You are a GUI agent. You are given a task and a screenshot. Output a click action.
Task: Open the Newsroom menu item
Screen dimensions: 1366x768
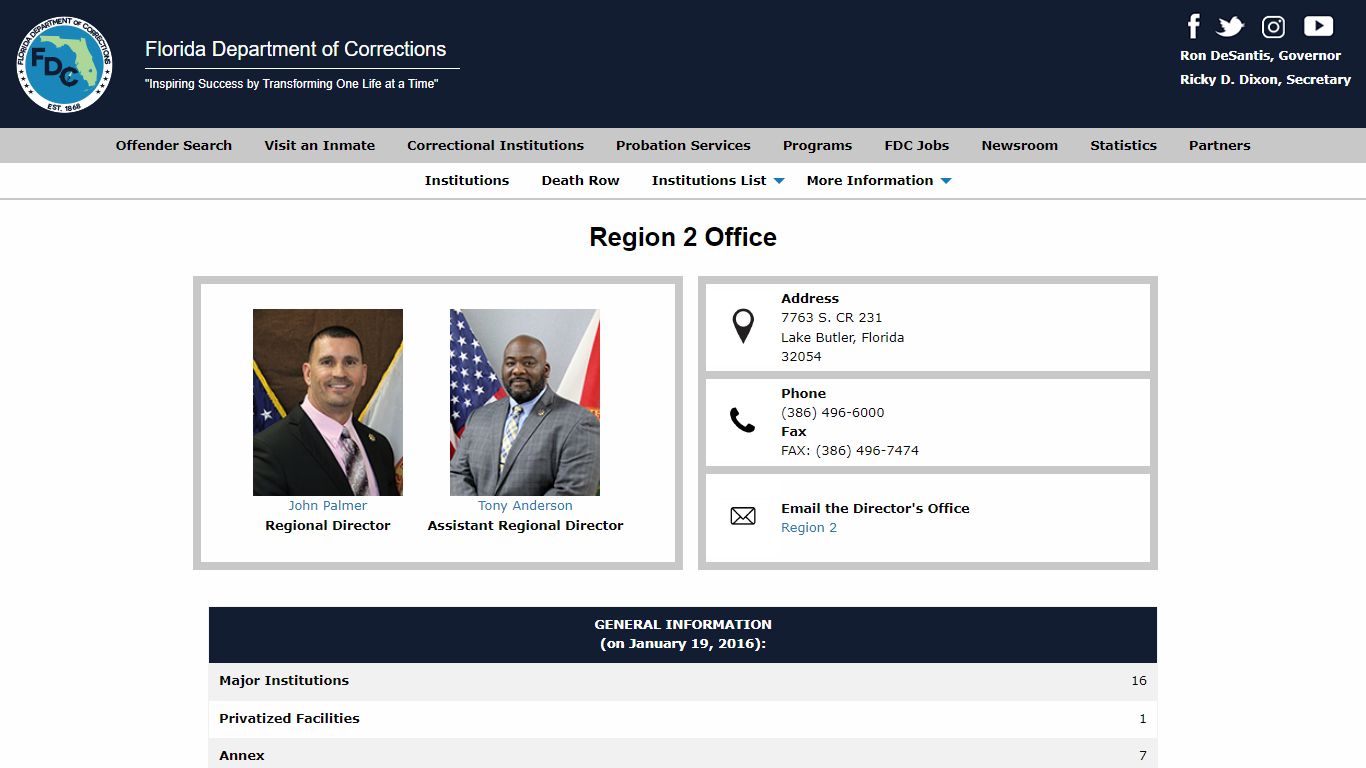pos(1019,145)
